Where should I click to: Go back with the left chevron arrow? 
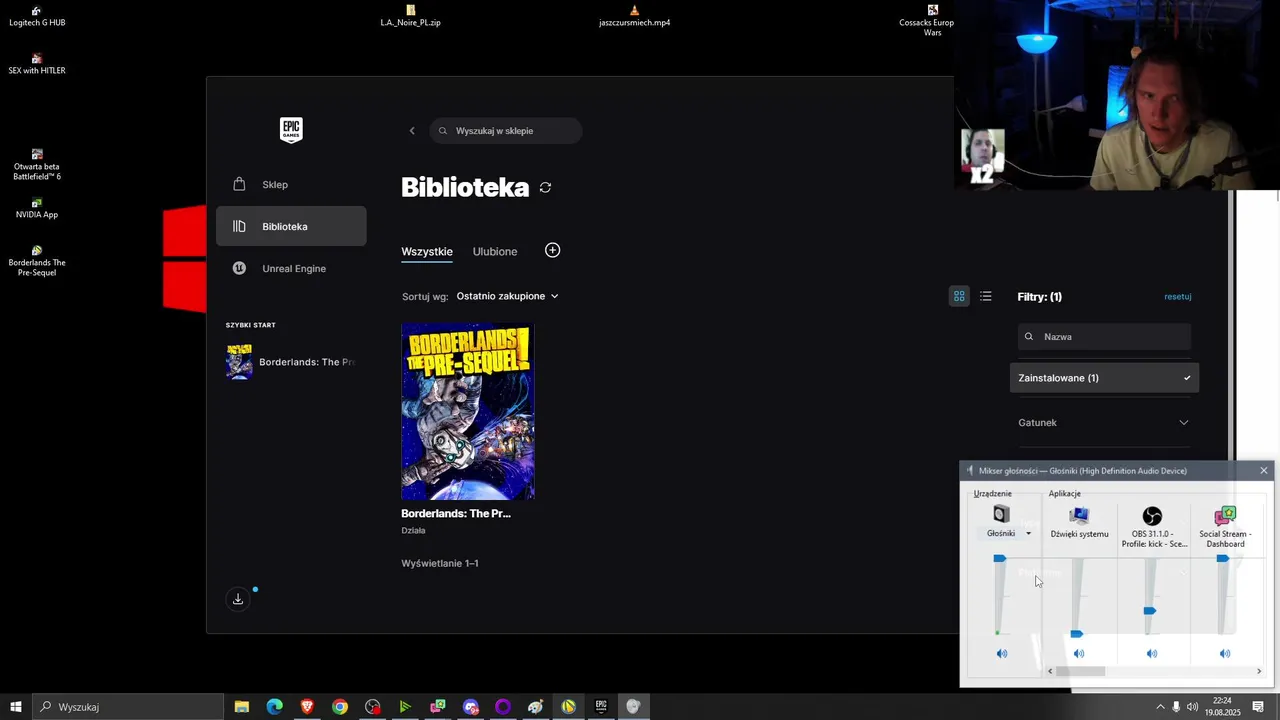412,131
